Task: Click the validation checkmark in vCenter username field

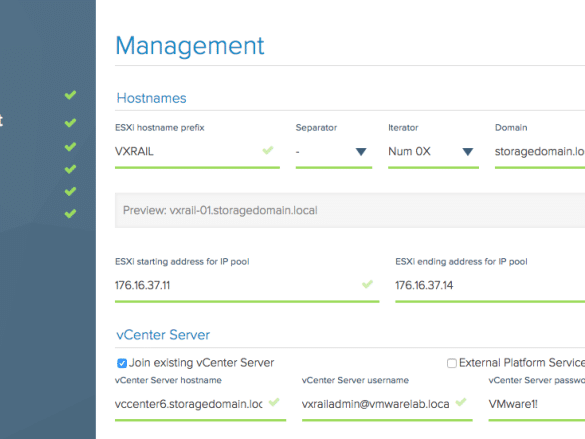Action: (461, 402)
